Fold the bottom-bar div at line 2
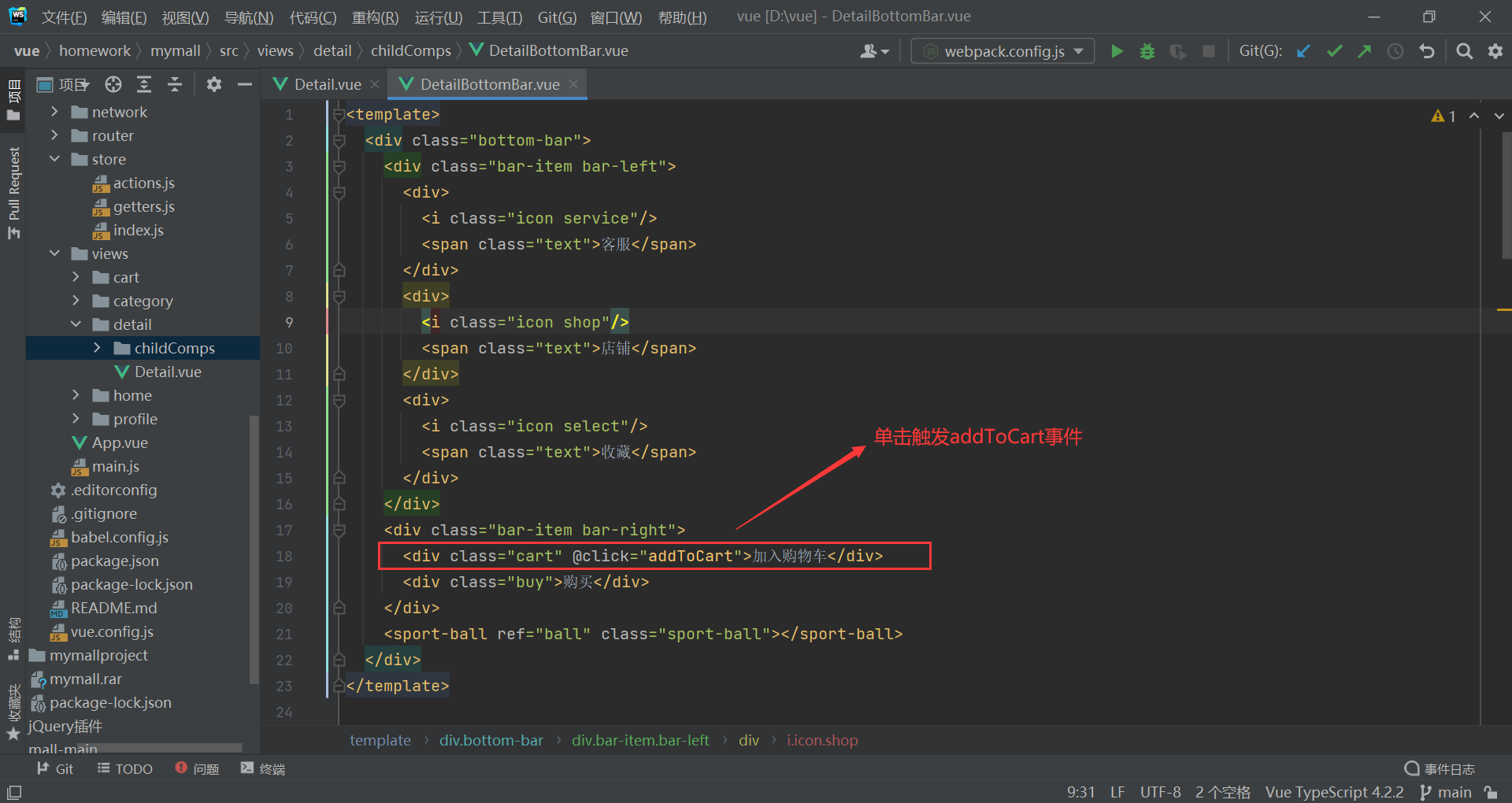1512x803 pixels. [x=339, y=141]
